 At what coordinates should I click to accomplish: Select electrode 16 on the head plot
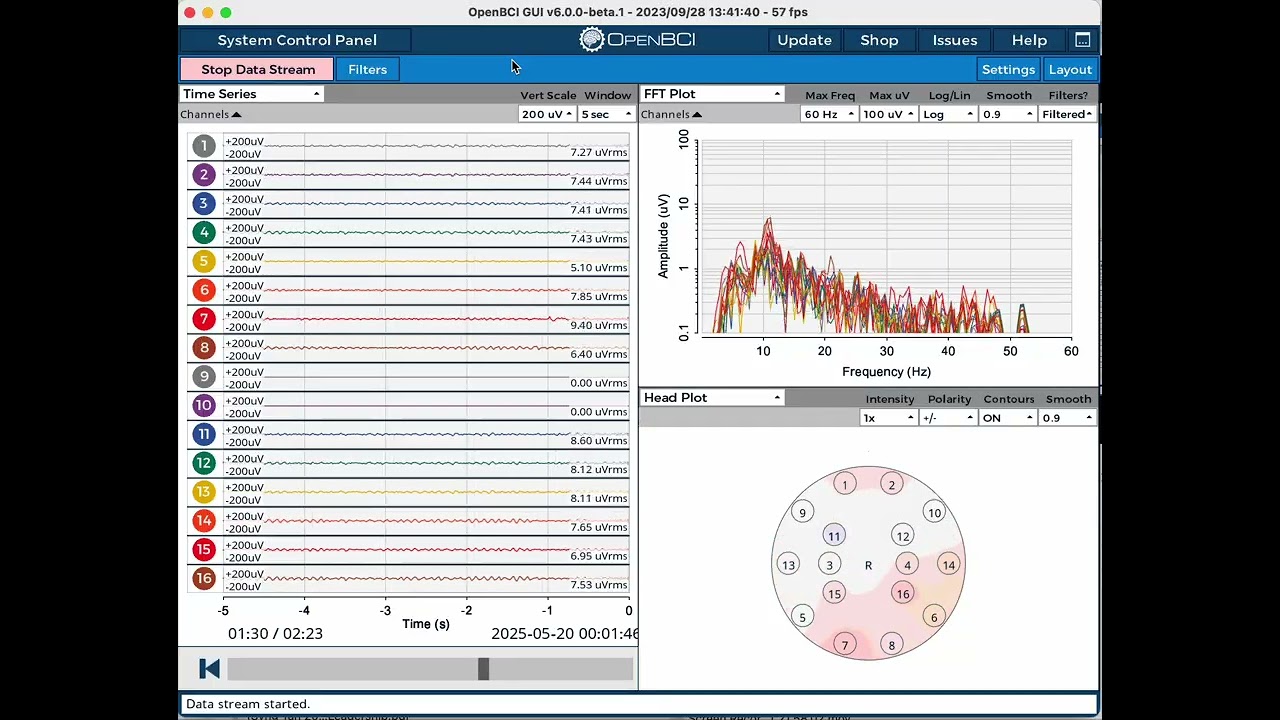[x=903, y=594]
